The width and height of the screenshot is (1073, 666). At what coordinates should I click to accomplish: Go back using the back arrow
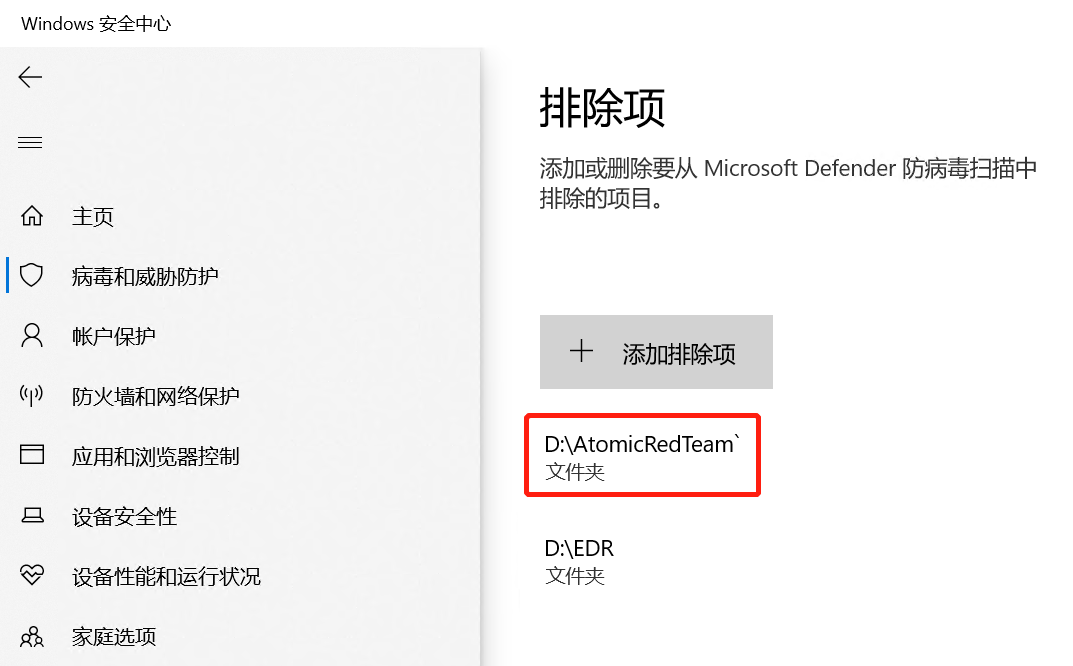click(x=30, y=77)
